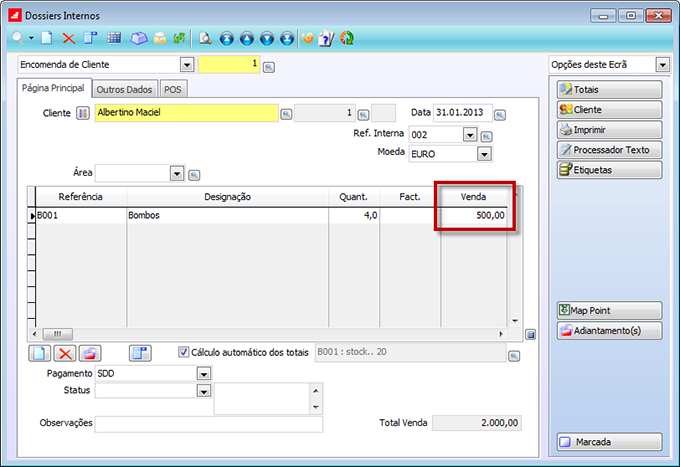Screen dimensions: 680x467
Task: Go to first record navigation button
Action: (x=226, y=39)
